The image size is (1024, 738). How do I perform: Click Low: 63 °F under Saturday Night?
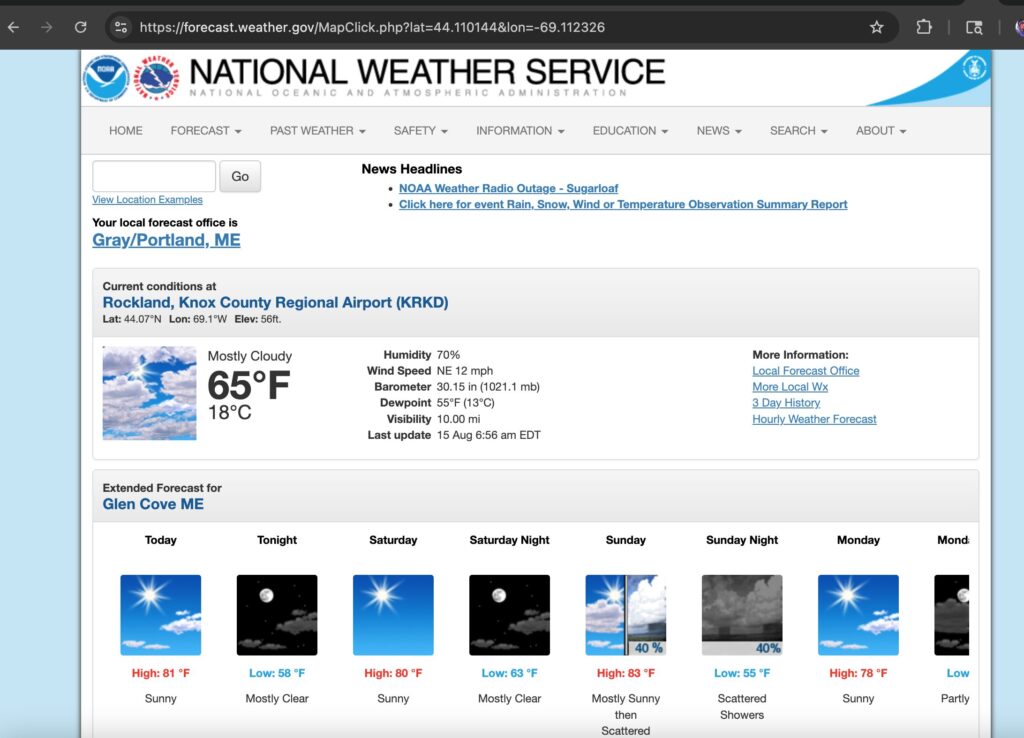(509, 673)
